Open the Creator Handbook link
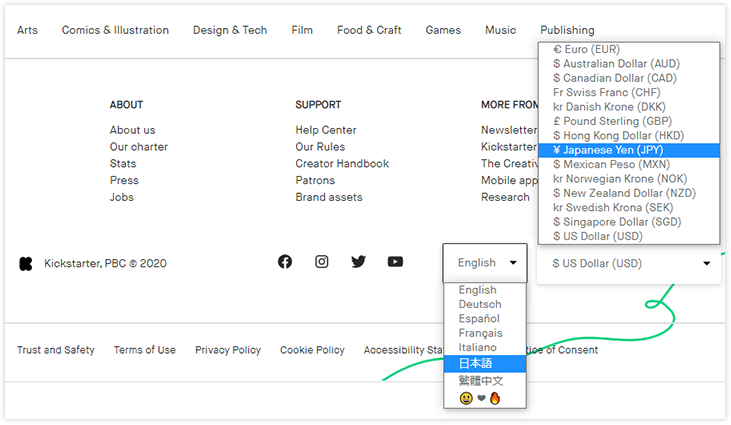The width and height of the screenshot is (731, 425). point(342,164)
